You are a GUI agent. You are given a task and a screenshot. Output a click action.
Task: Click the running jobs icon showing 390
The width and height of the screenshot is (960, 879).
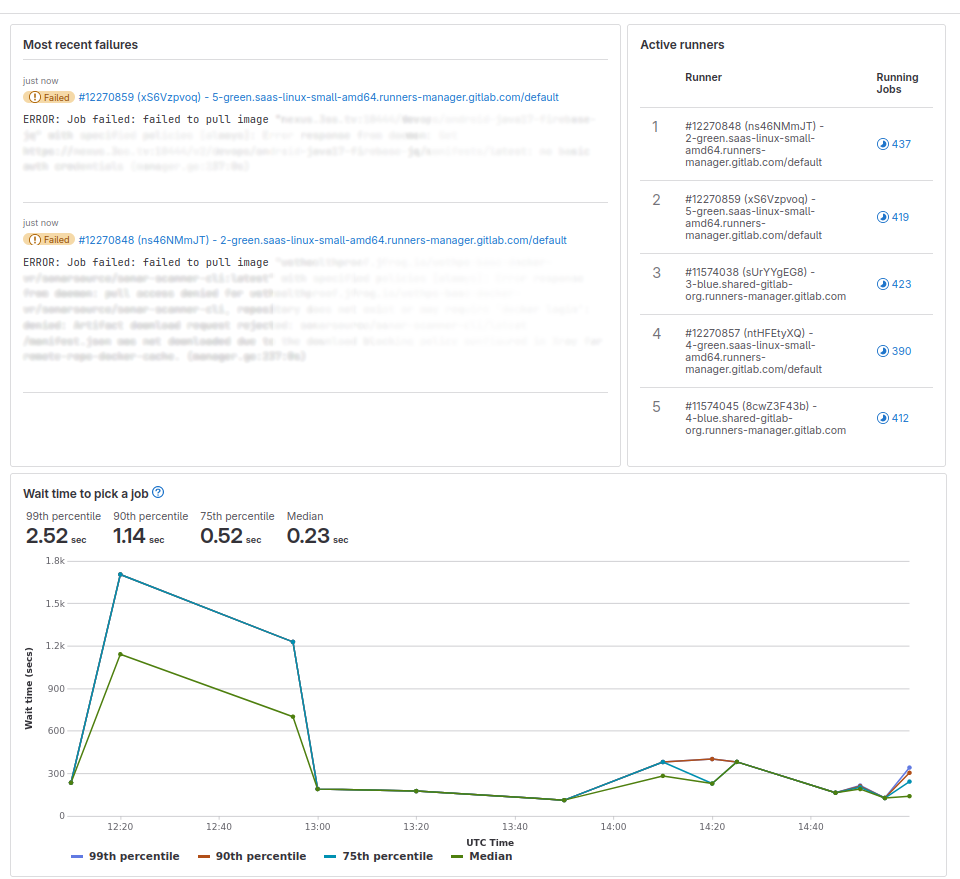882,351
